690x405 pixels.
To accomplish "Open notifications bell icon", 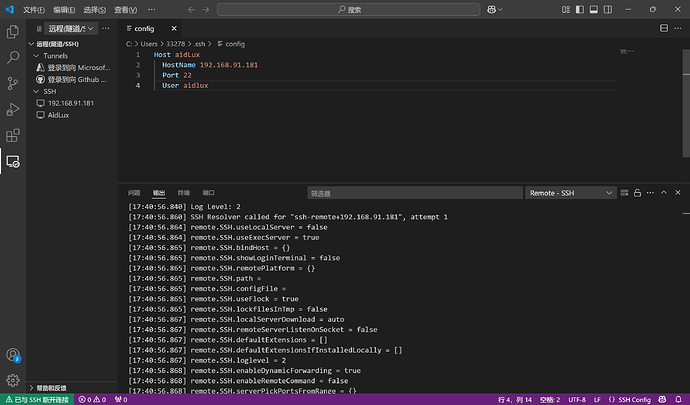I will coord(679,400).
